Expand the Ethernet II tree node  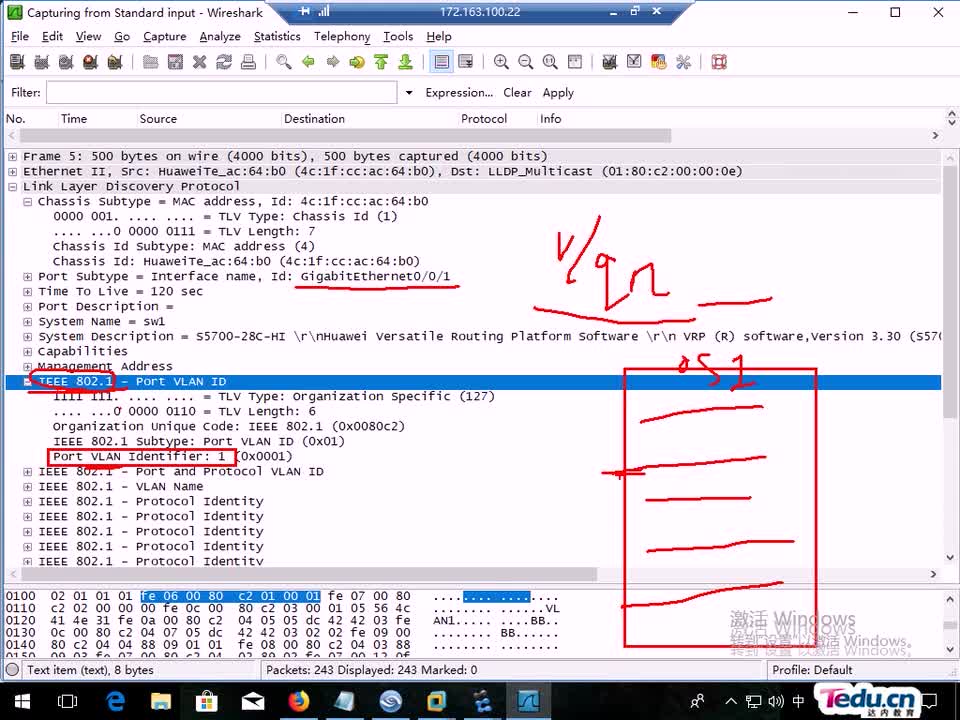tap(12, 171)
